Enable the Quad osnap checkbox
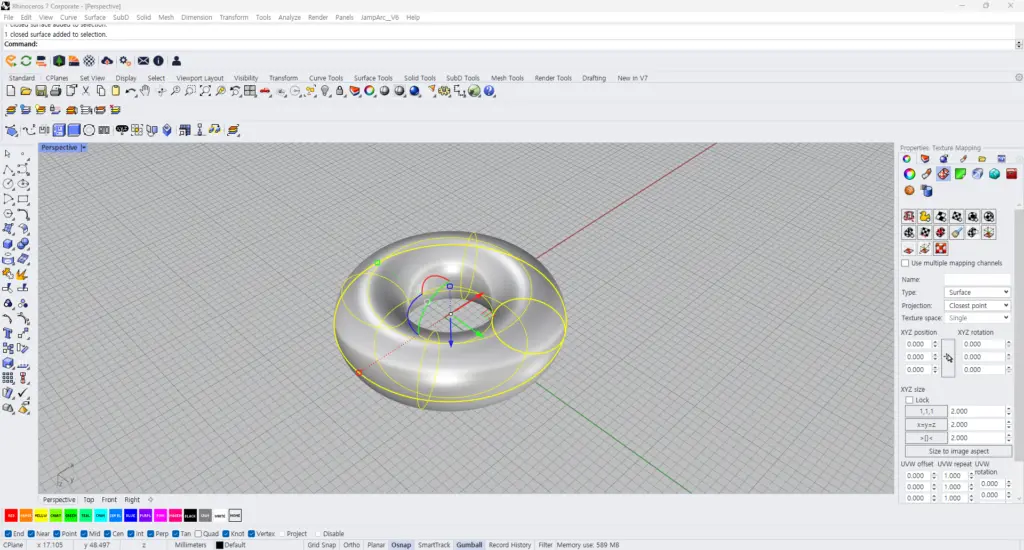 tap(198, 534)
